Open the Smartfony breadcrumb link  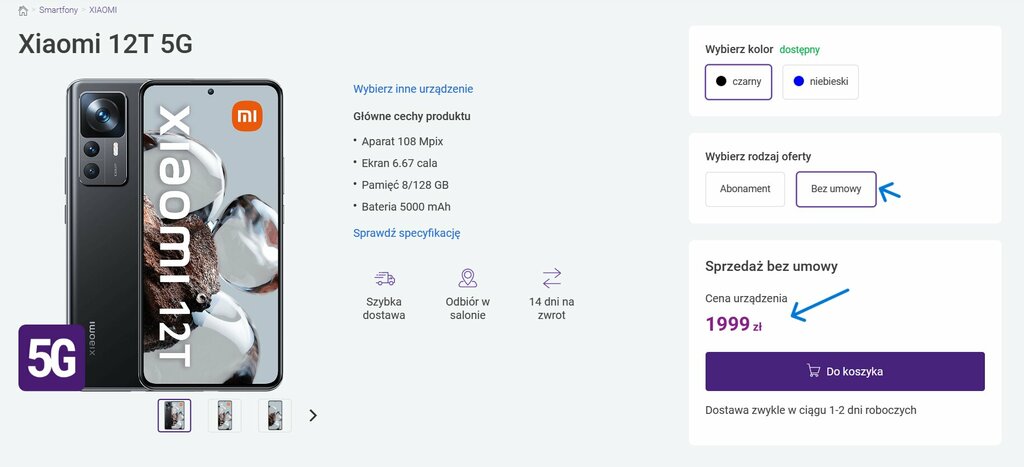pyautogui.click(x=58, y=10)
